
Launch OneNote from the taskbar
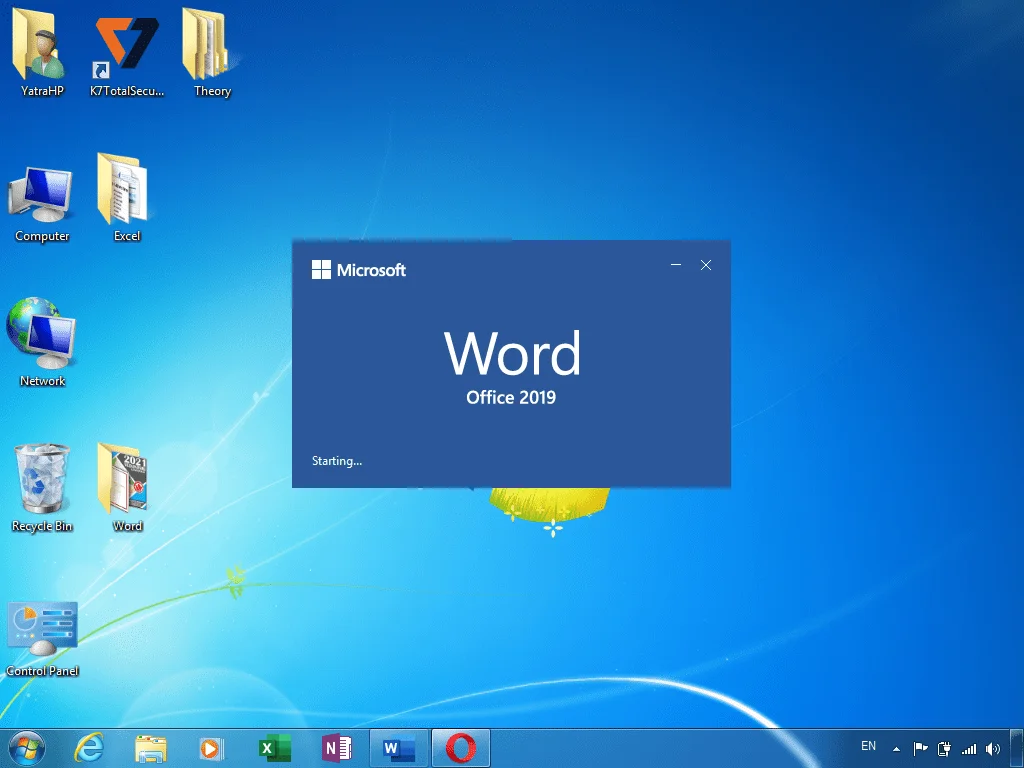(x=337, y=748)
